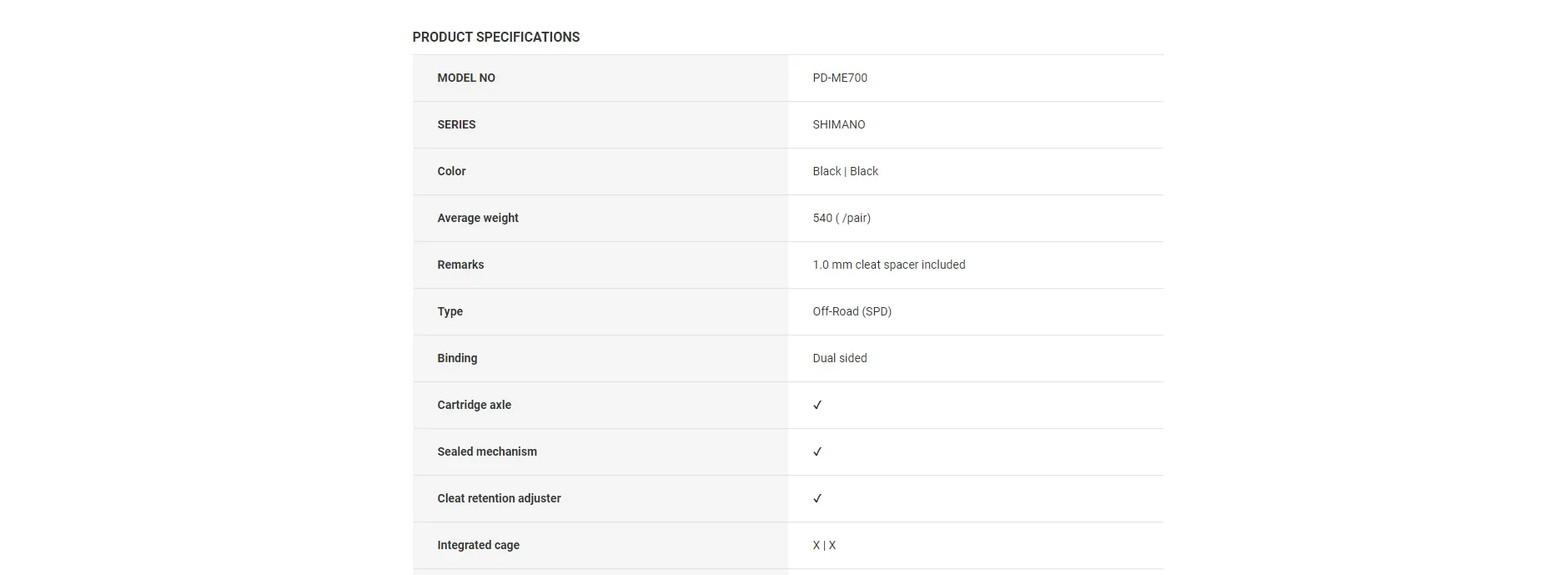Click the Cleat retention adjuster checkmark

point(817,499)
